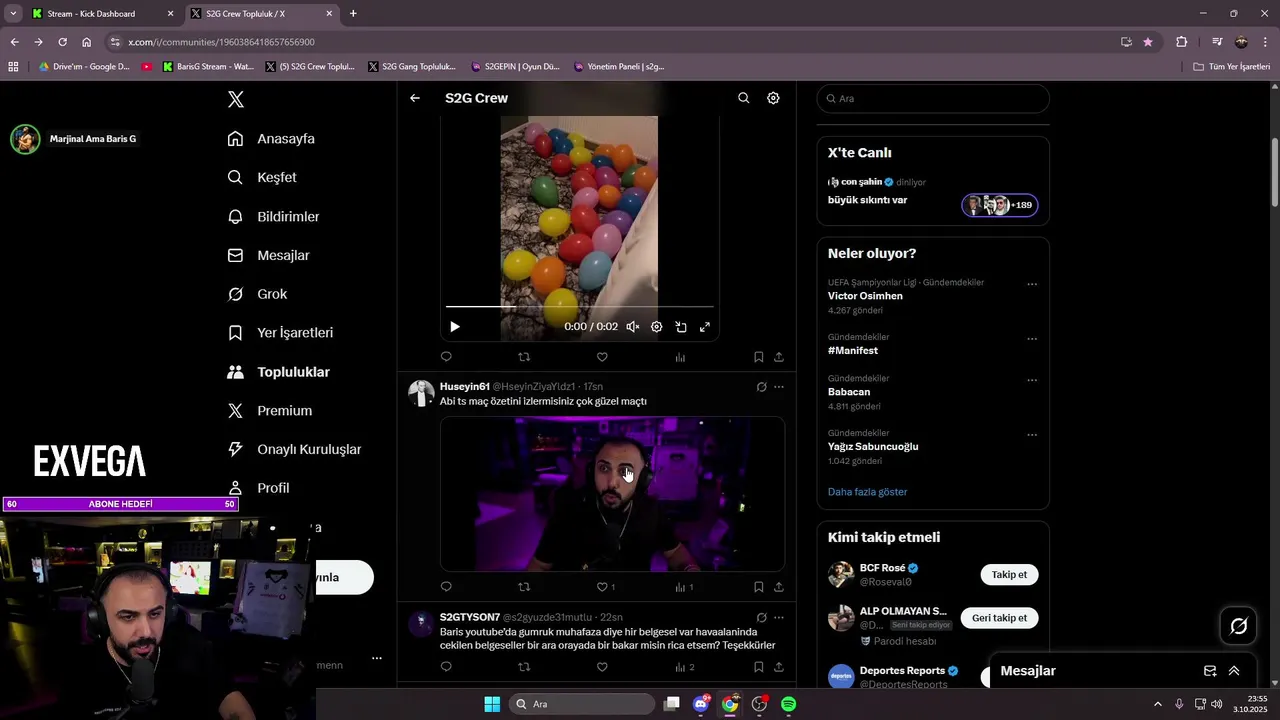Open Grok icon on Huseyin61's post
This screenshot has height=720, width=1280.
tap(761, 387)
